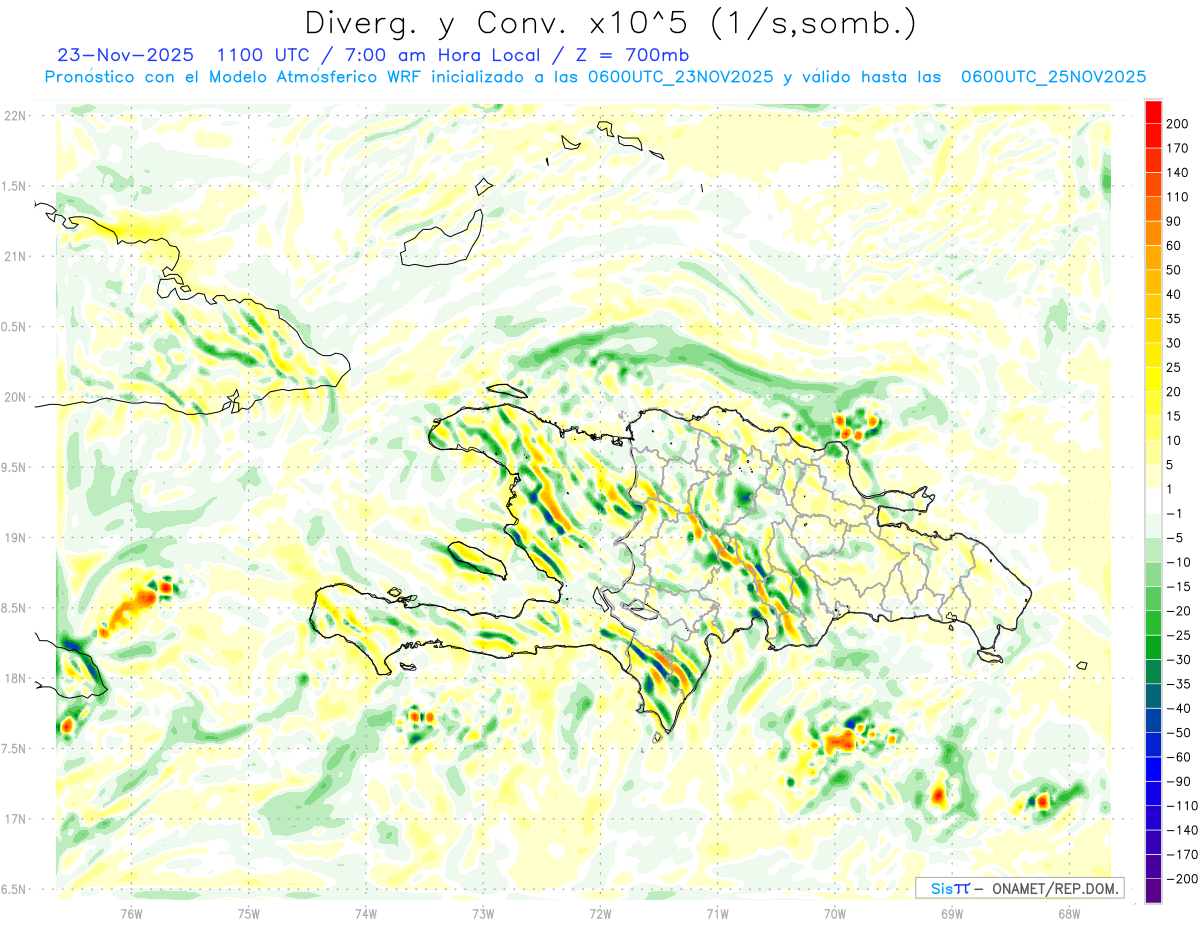
Task: Click the '69W' longitude label
Action: pos(951,913)
